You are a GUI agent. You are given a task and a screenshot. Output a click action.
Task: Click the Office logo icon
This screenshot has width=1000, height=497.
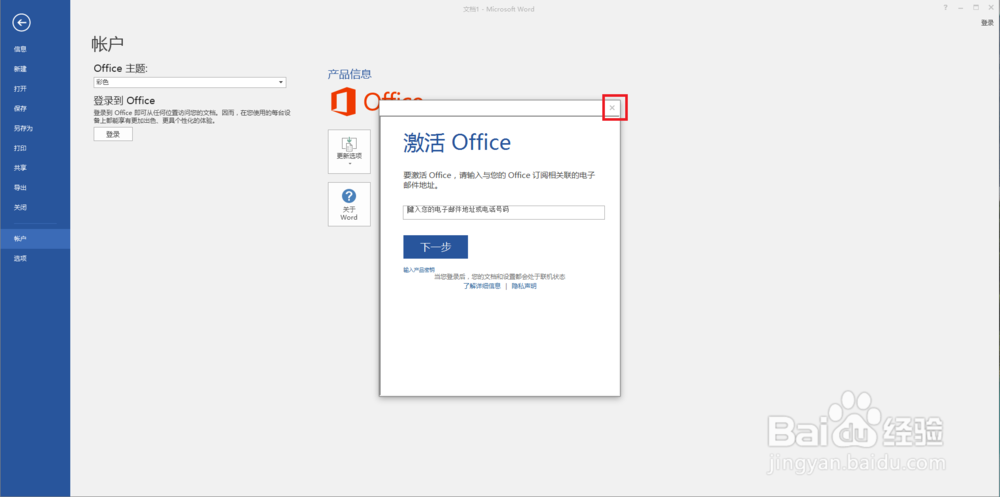pos(342,101)
